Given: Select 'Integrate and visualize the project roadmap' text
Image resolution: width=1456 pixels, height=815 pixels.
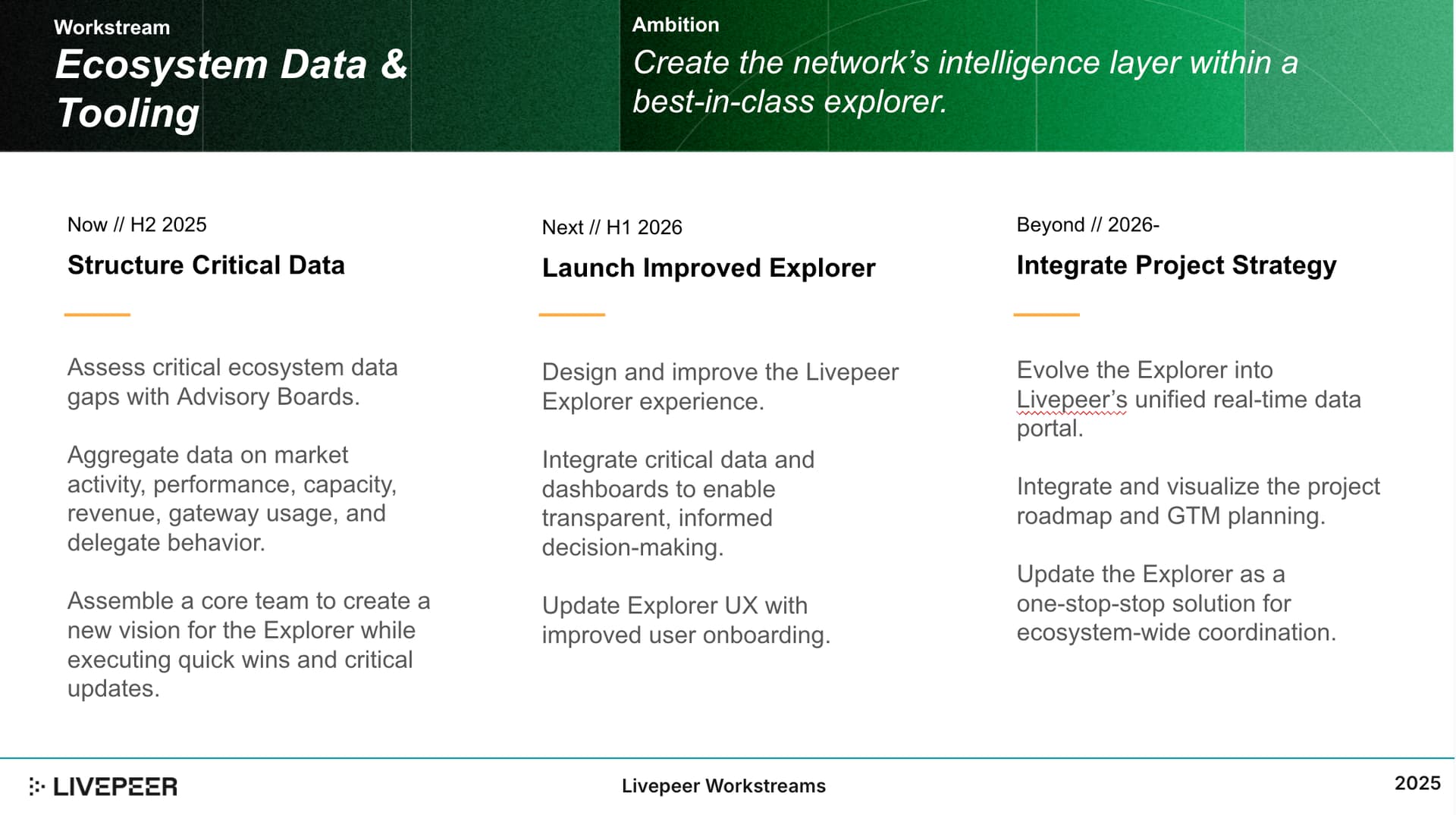Looking at the screenshot, I should tap(1197, 501).
